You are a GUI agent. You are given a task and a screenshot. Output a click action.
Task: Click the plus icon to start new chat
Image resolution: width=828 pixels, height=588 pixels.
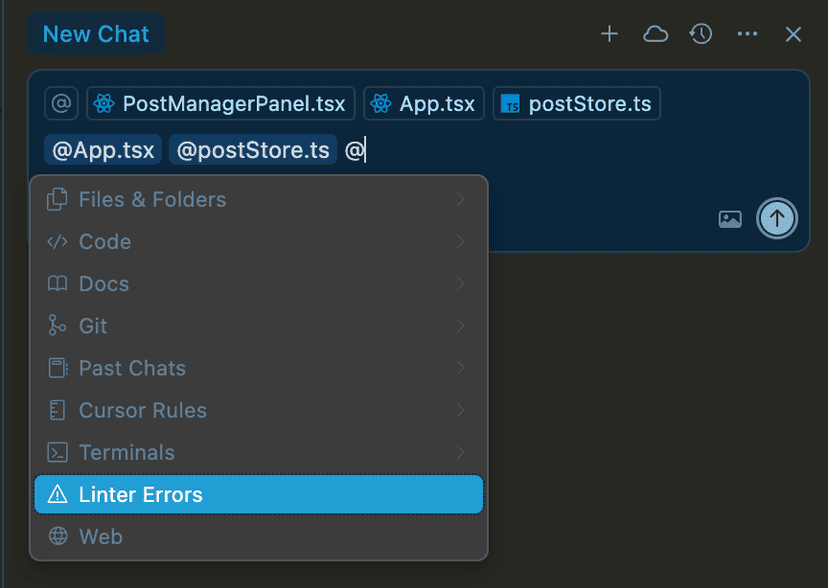coord(609,34)
